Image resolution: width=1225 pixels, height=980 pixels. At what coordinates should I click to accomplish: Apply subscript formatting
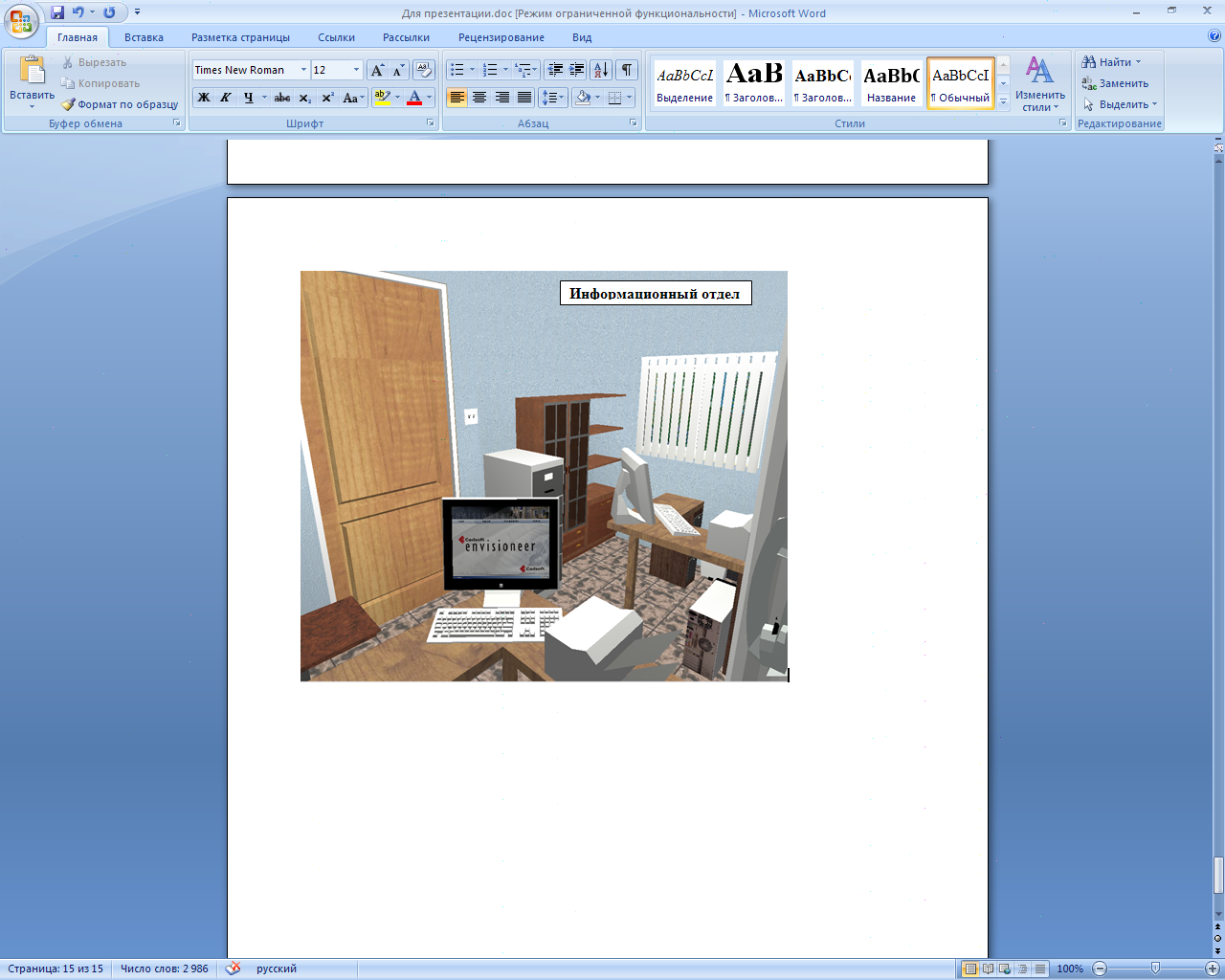point(304,98)
